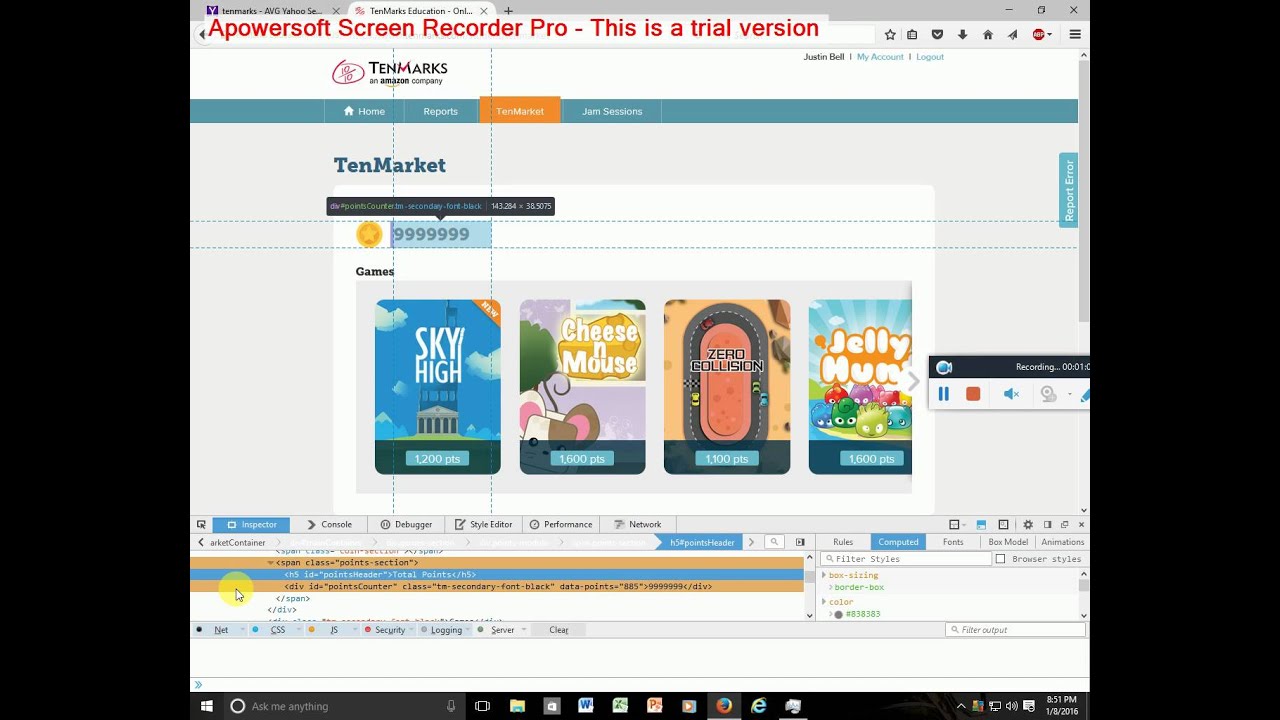Collapse the span points-section node

pyautogui.click(x=271, y=563)
